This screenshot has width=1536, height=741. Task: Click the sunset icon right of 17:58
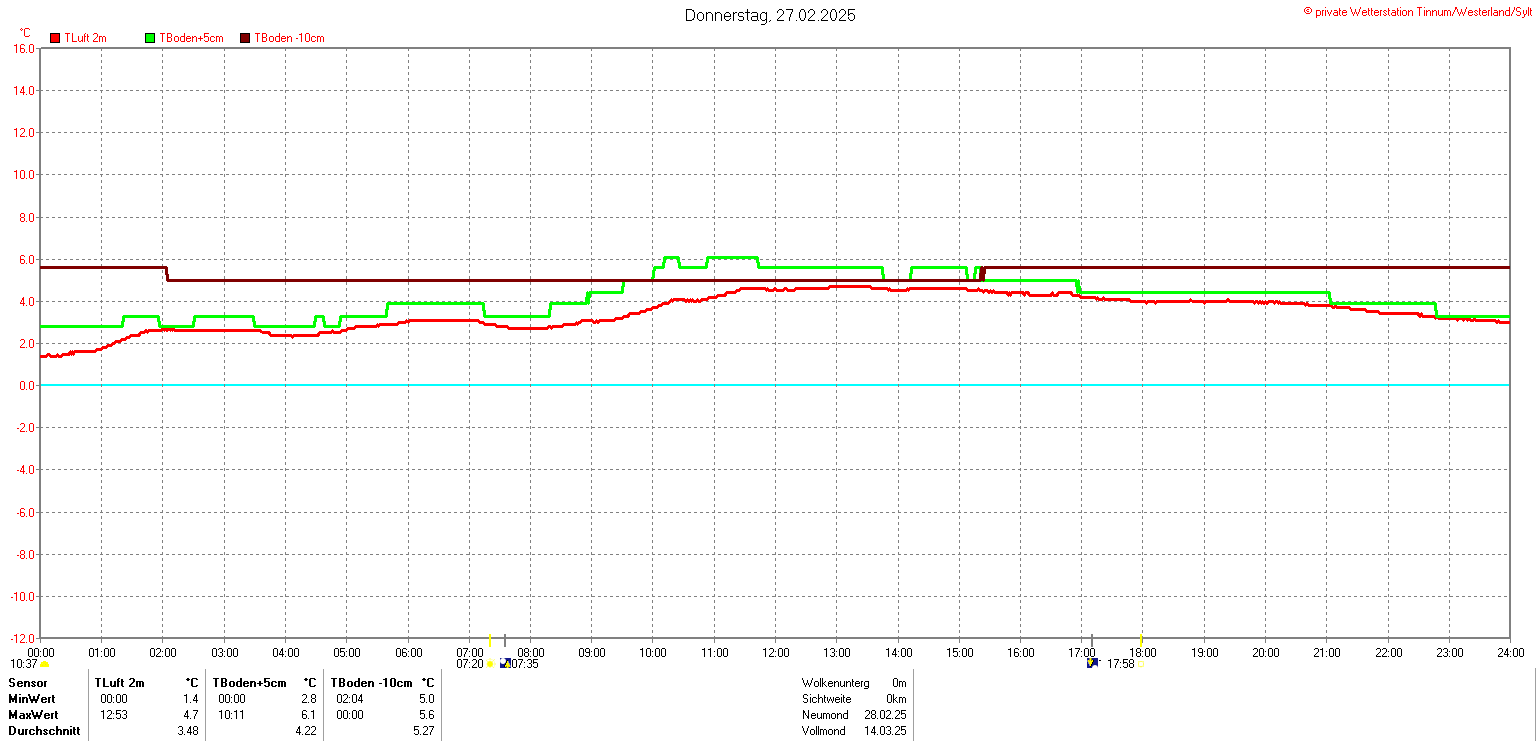click(x=1140, y=664)
